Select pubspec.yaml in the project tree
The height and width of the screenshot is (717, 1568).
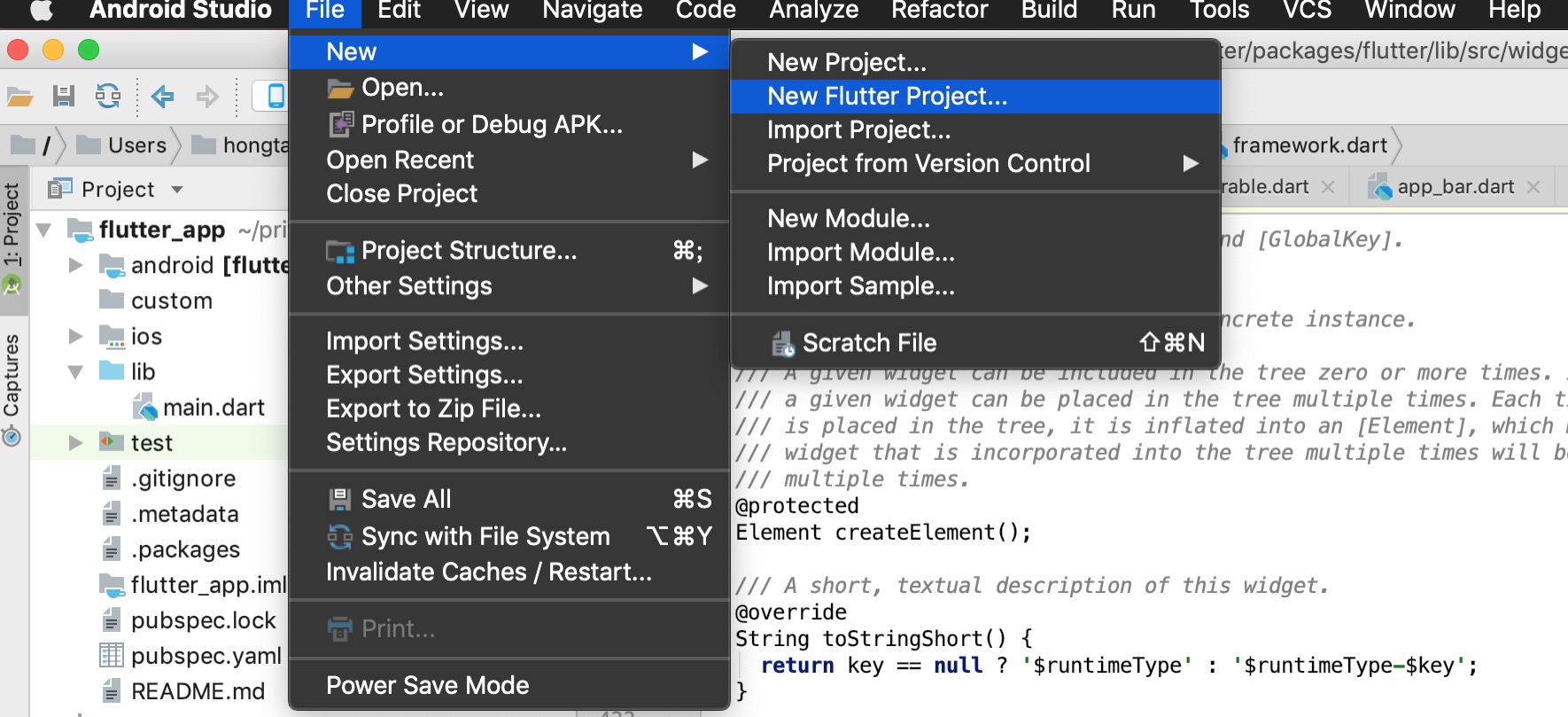pos(206,656)
